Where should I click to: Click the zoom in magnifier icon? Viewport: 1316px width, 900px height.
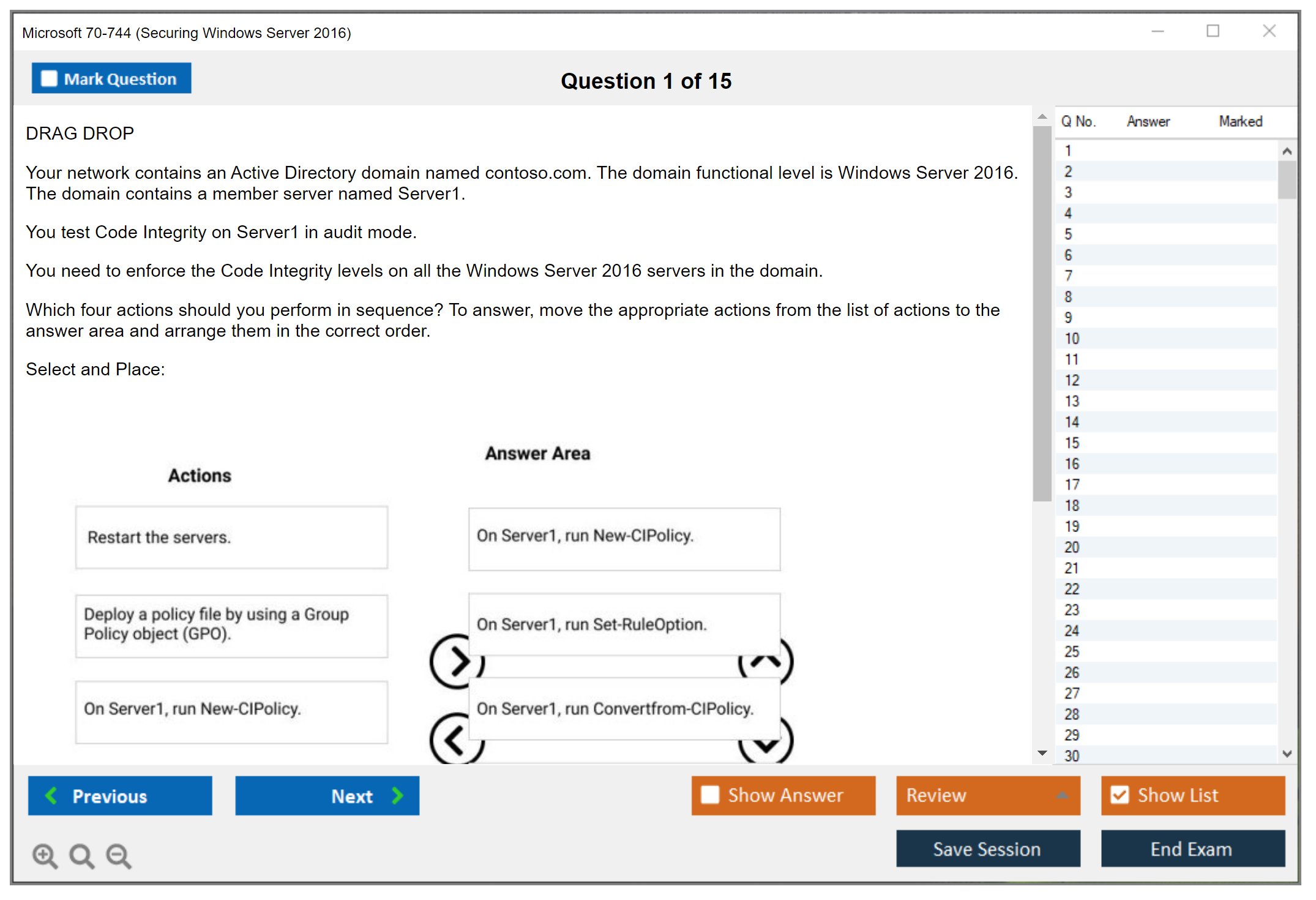click(x=45, y=855)
